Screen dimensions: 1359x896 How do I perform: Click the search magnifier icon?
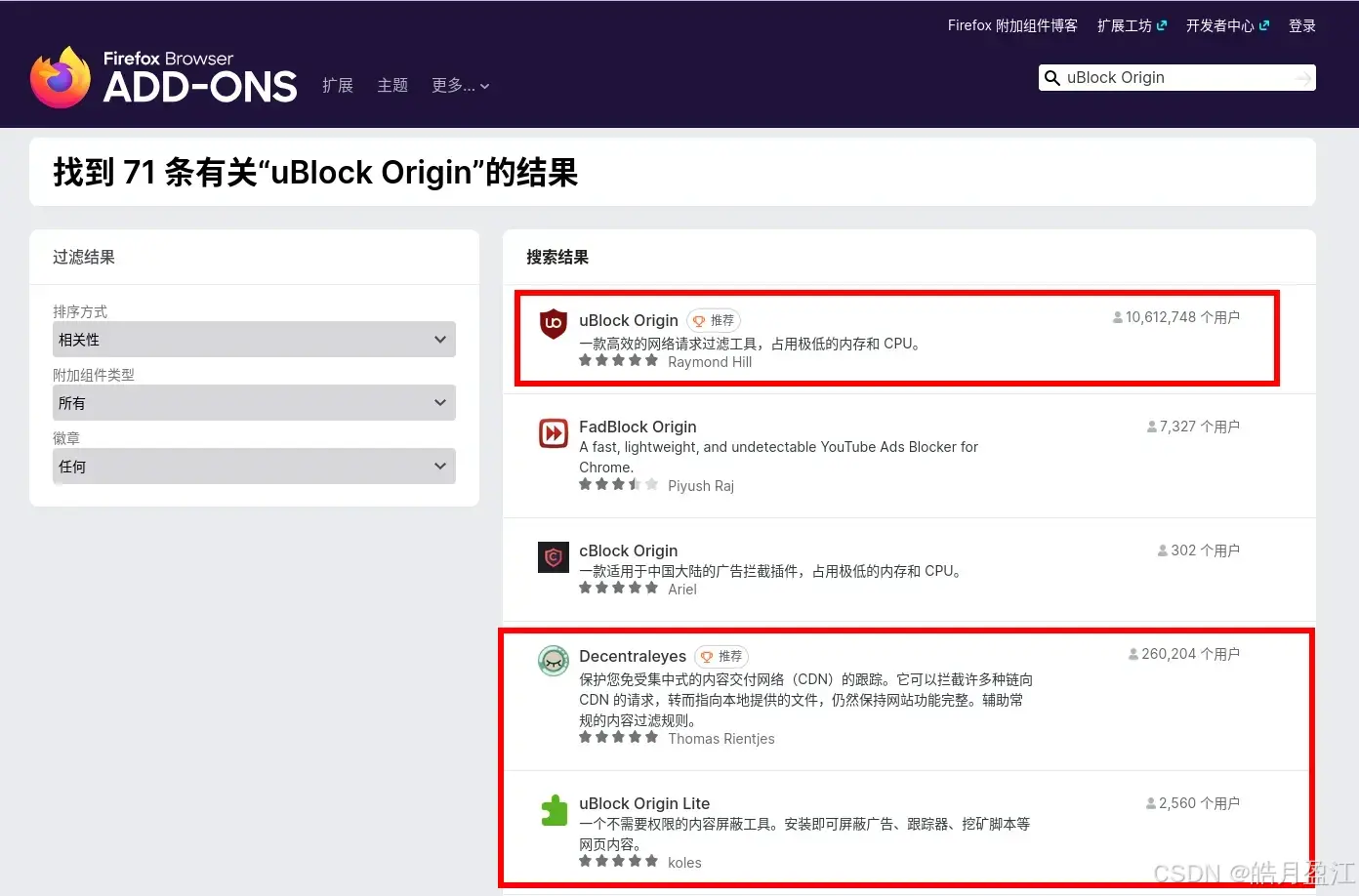pyautogui.click(x=1052, y=78)
